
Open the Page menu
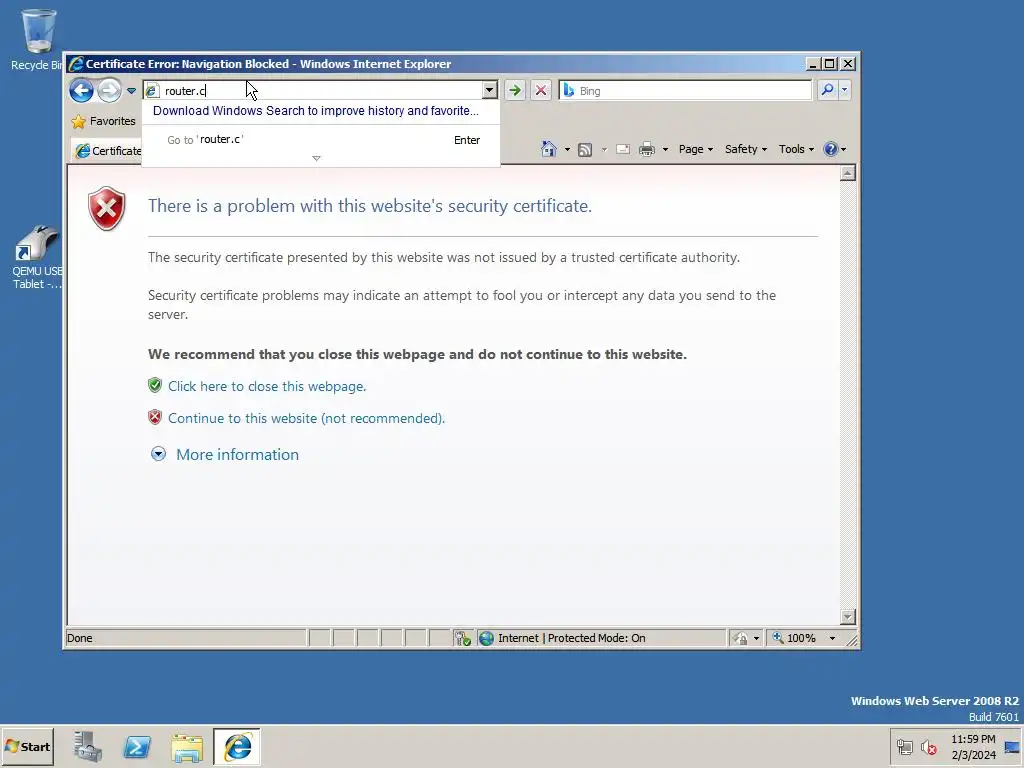[x=696, y=149]
